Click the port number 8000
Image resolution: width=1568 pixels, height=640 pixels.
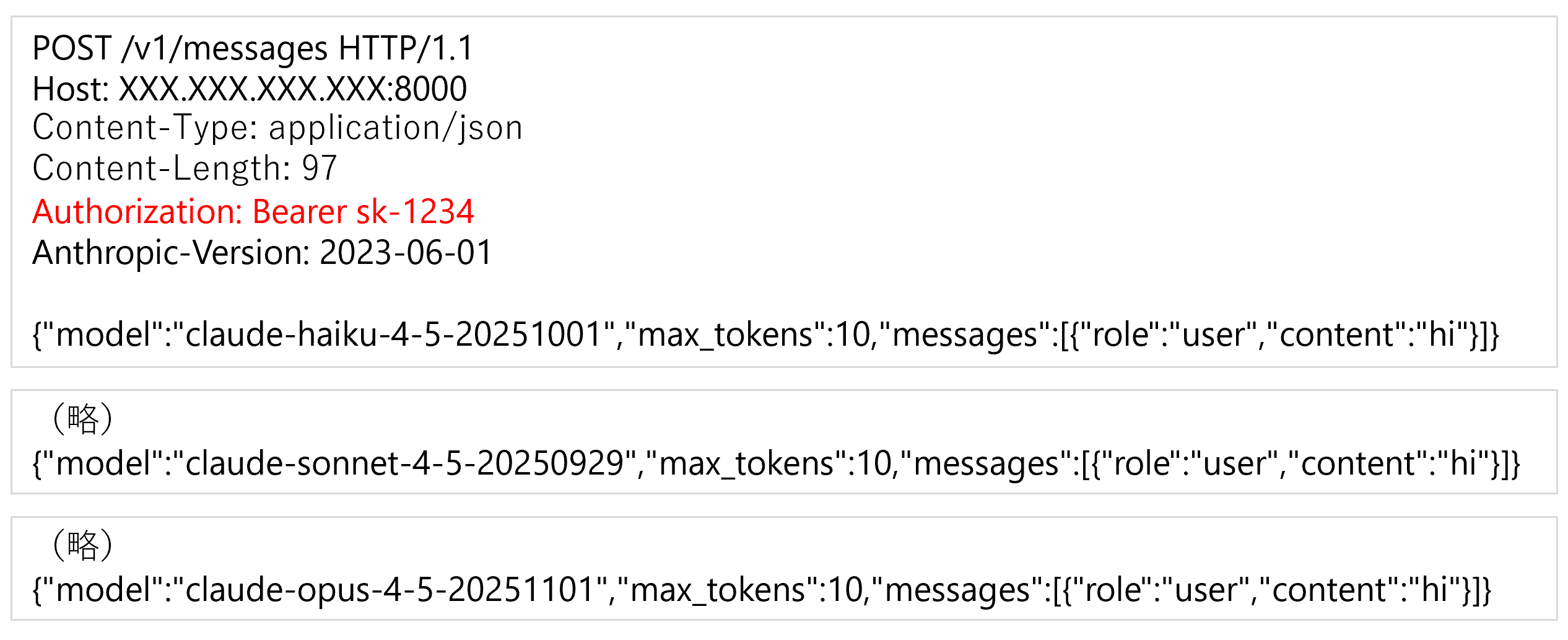[430, 89]
